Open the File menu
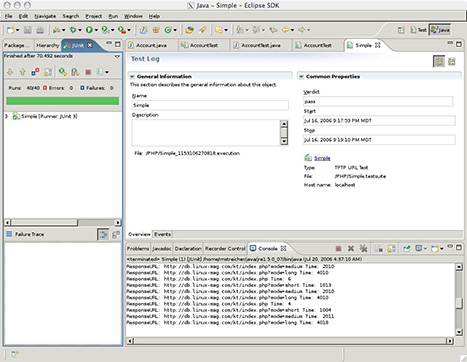This screenshot has height=362, width=467. [8, 16]
